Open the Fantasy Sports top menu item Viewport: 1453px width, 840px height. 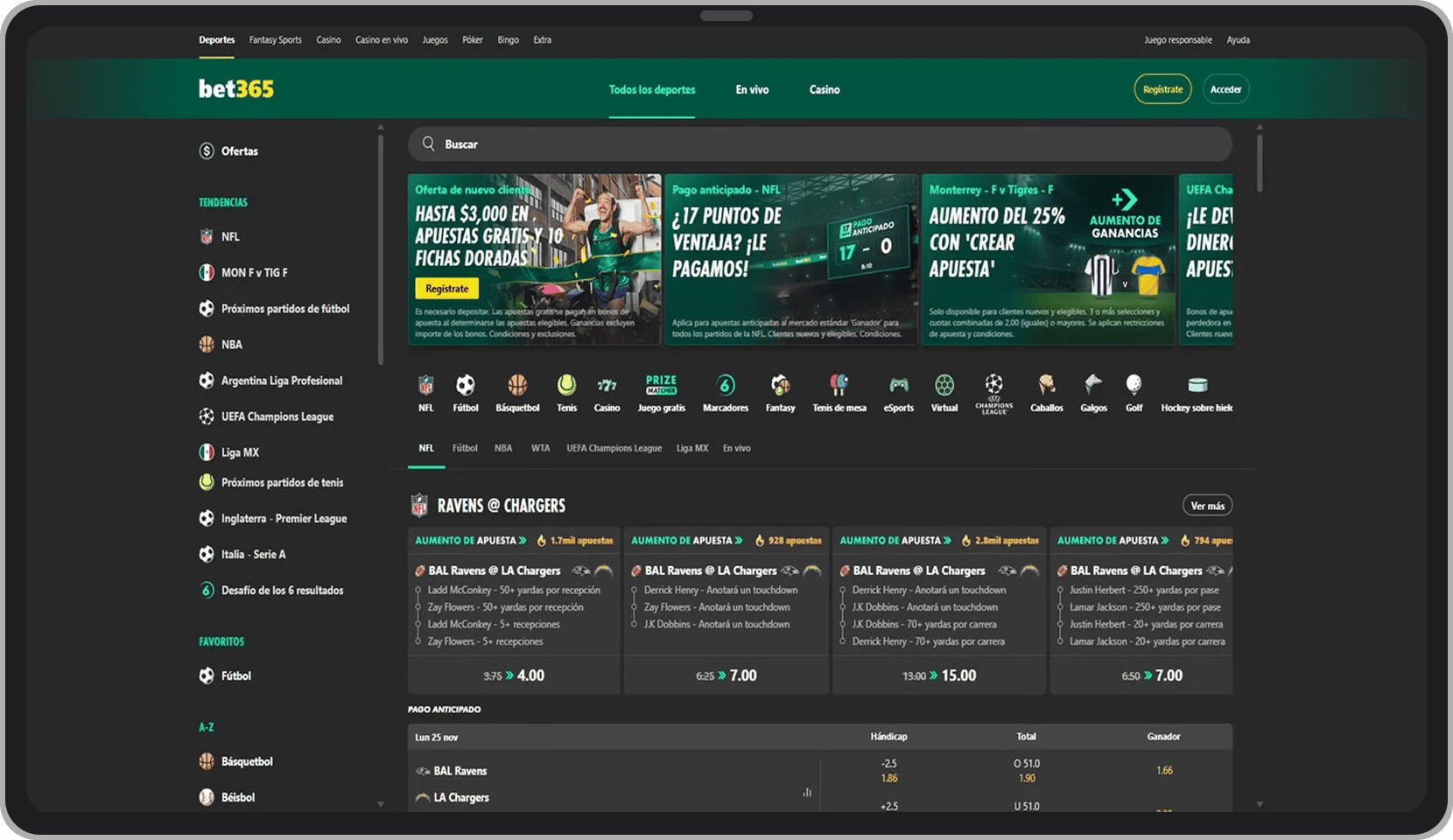coord(275,40)
